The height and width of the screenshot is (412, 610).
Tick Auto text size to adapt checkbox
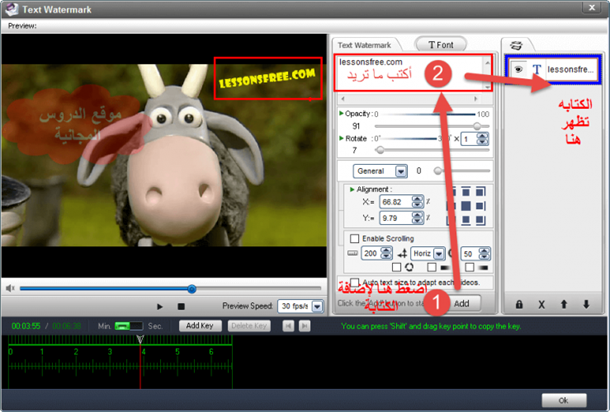click(354, 282)
